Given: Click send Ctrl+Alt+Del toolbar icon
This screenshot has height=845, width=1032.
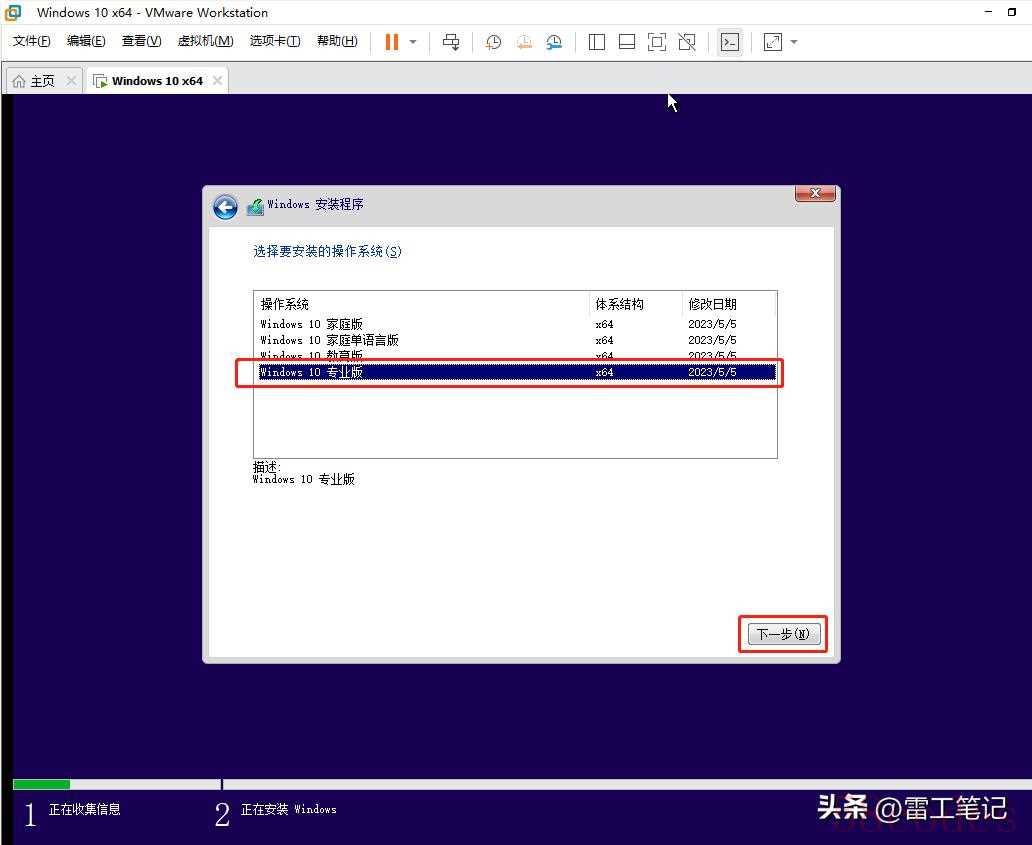Looking at the screenshot, I should (451, 42).
